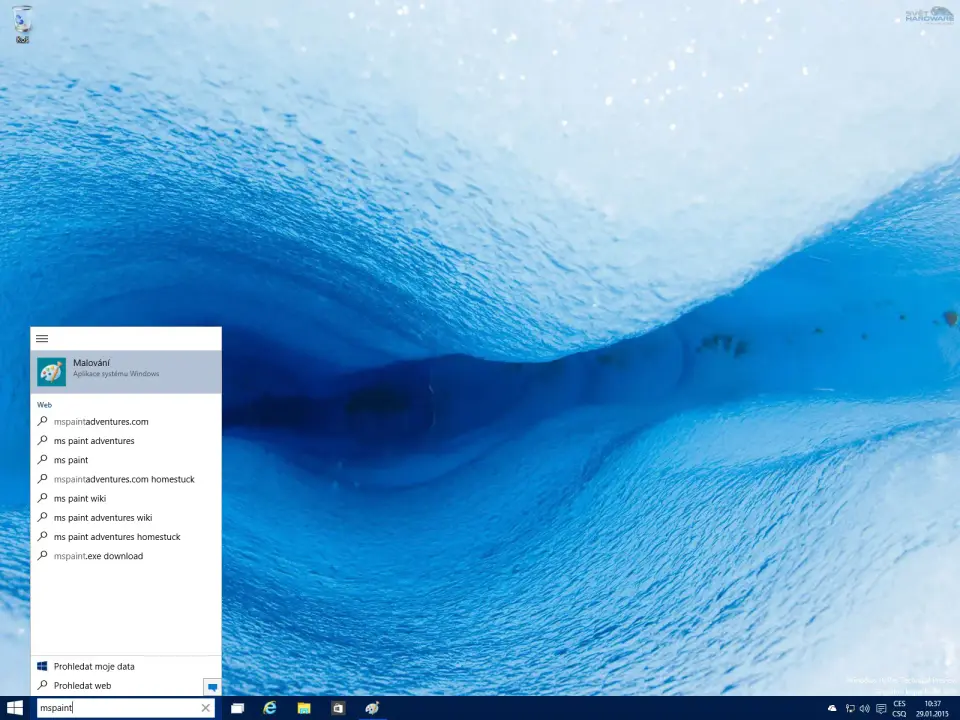Open the volume control in system tray
This screenshot has height=720, width=960.
864,708
